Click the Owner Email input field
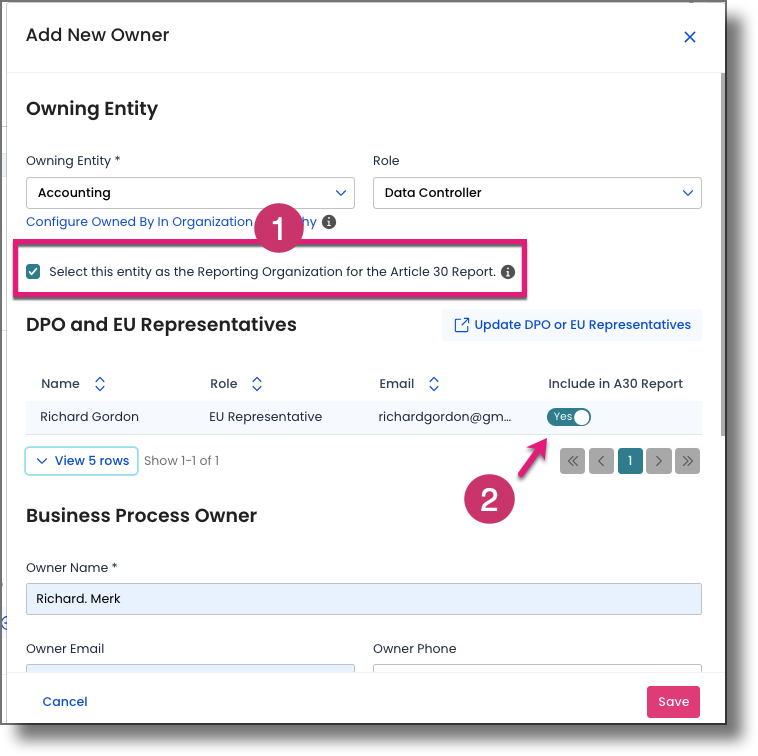The height and width of the screenshot is (756, 758). pyautogui.click(x=190, y=668)
